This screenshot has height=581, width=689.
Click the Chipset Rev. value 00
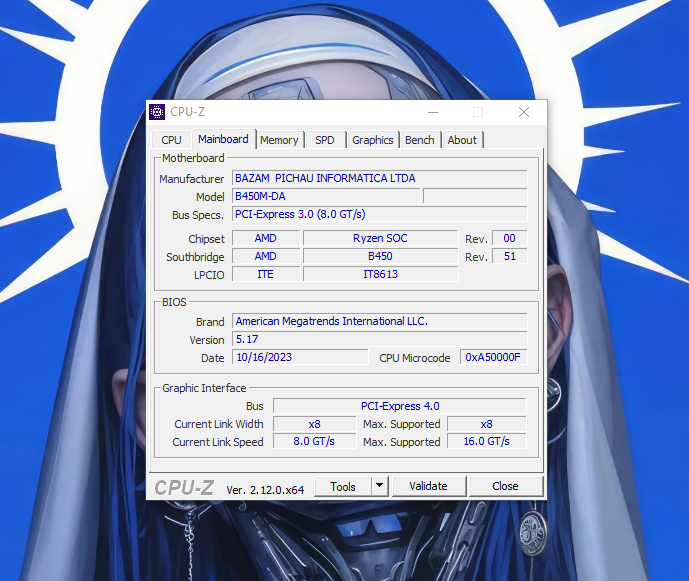pyautogui.click(x=510, y=238)
